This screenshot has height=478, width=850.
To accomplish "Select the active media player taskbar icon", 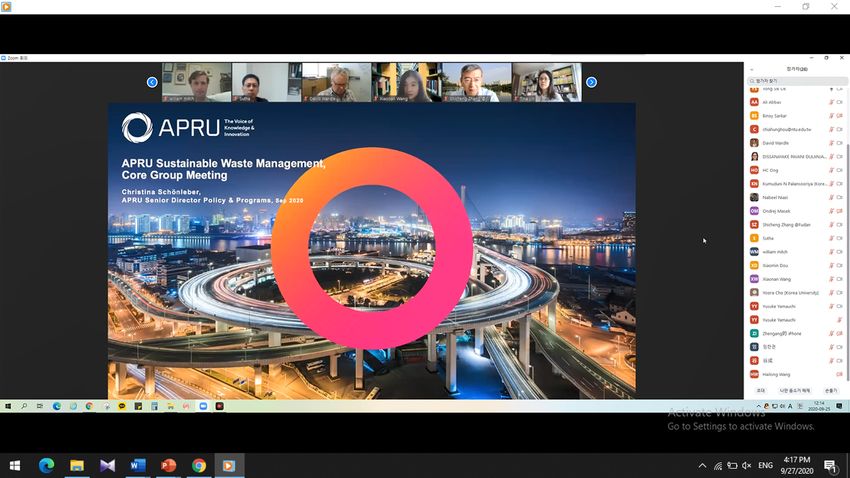I will 229,466.
